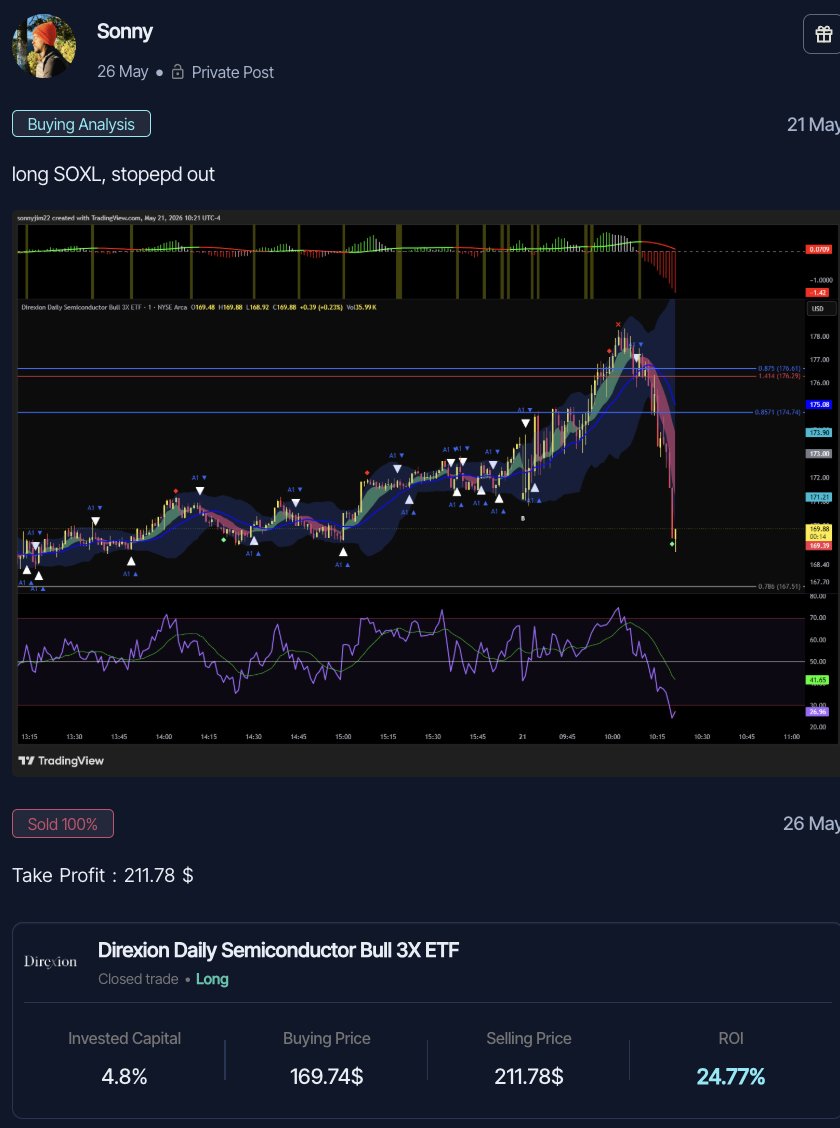The width and height of the screenshot is (840, 1128).
Task: Open the TradingView logo under the chart
Action: click(61, 760)
